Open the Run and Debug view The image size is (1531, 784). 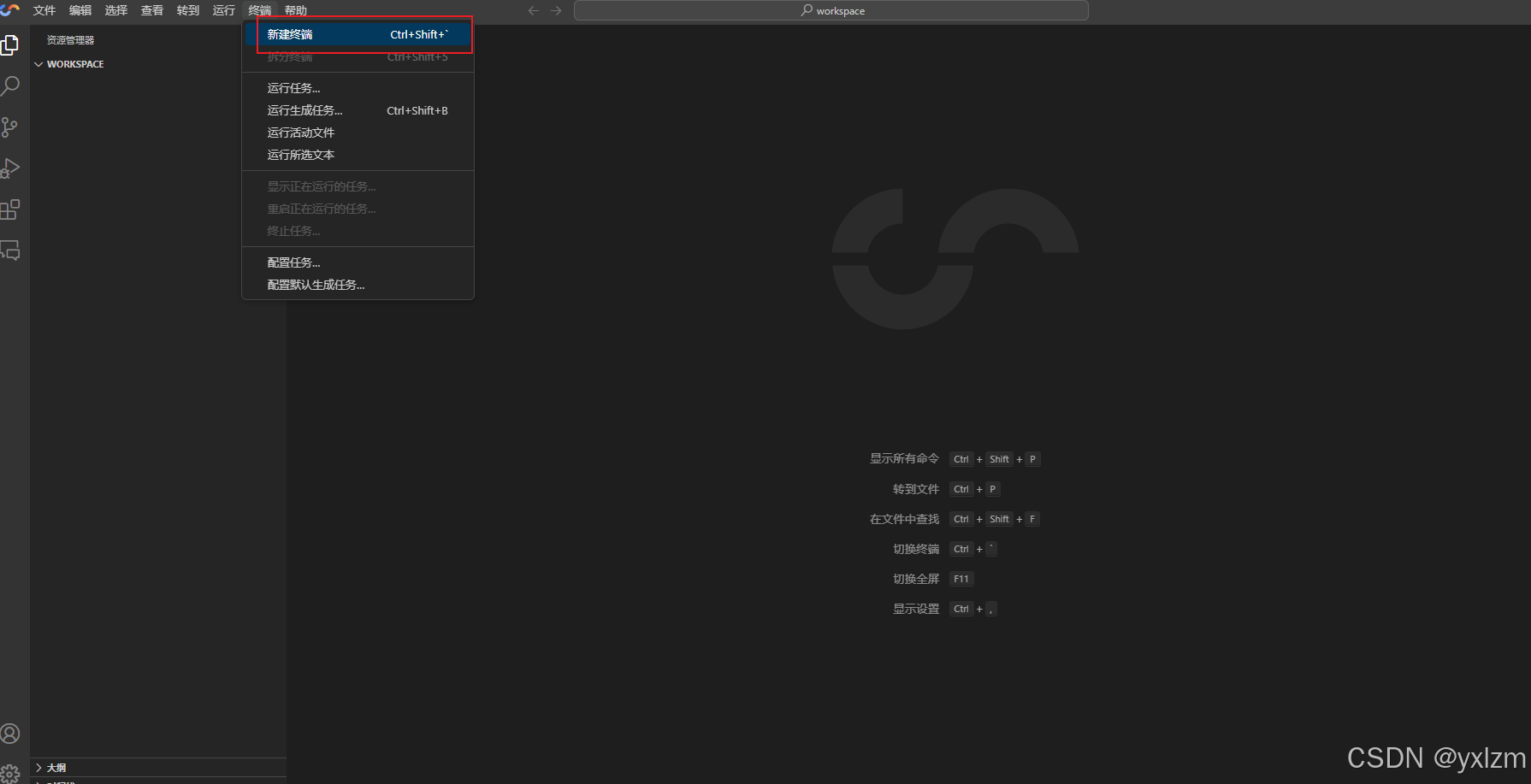pos(10,168)
